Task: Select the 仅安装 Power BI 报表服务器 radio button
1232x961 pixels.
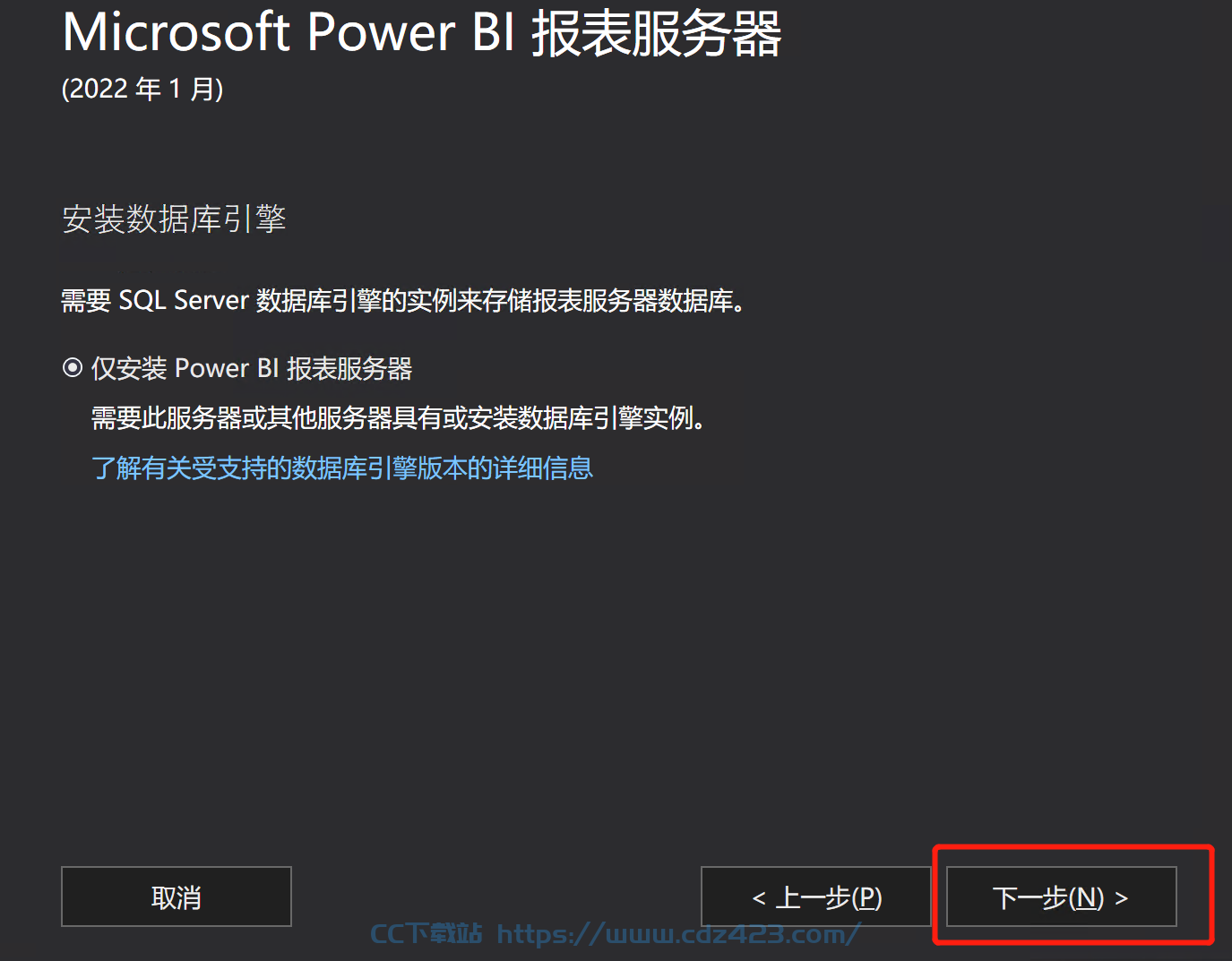Action: [73, 368]
